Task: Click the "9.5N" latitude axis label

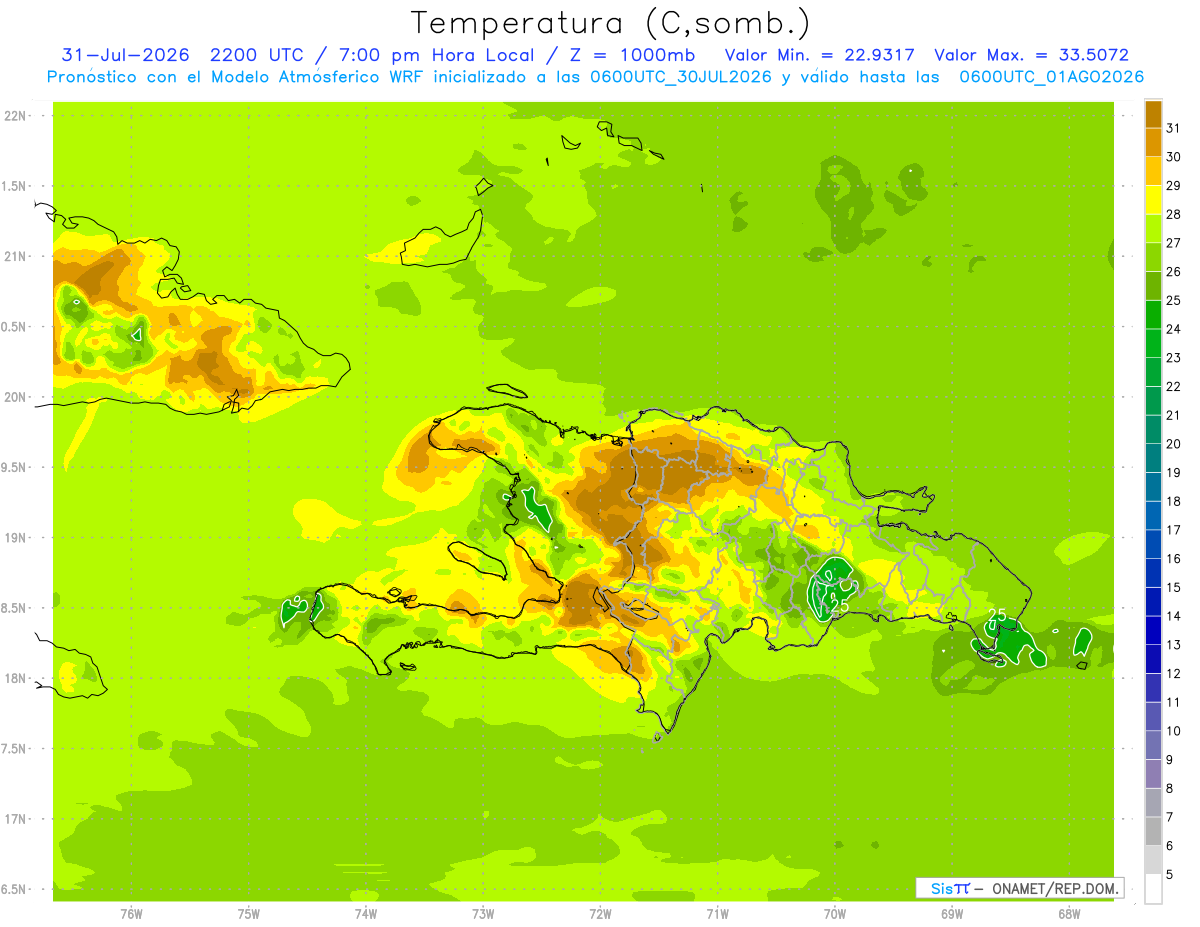Action: [14, 467]
